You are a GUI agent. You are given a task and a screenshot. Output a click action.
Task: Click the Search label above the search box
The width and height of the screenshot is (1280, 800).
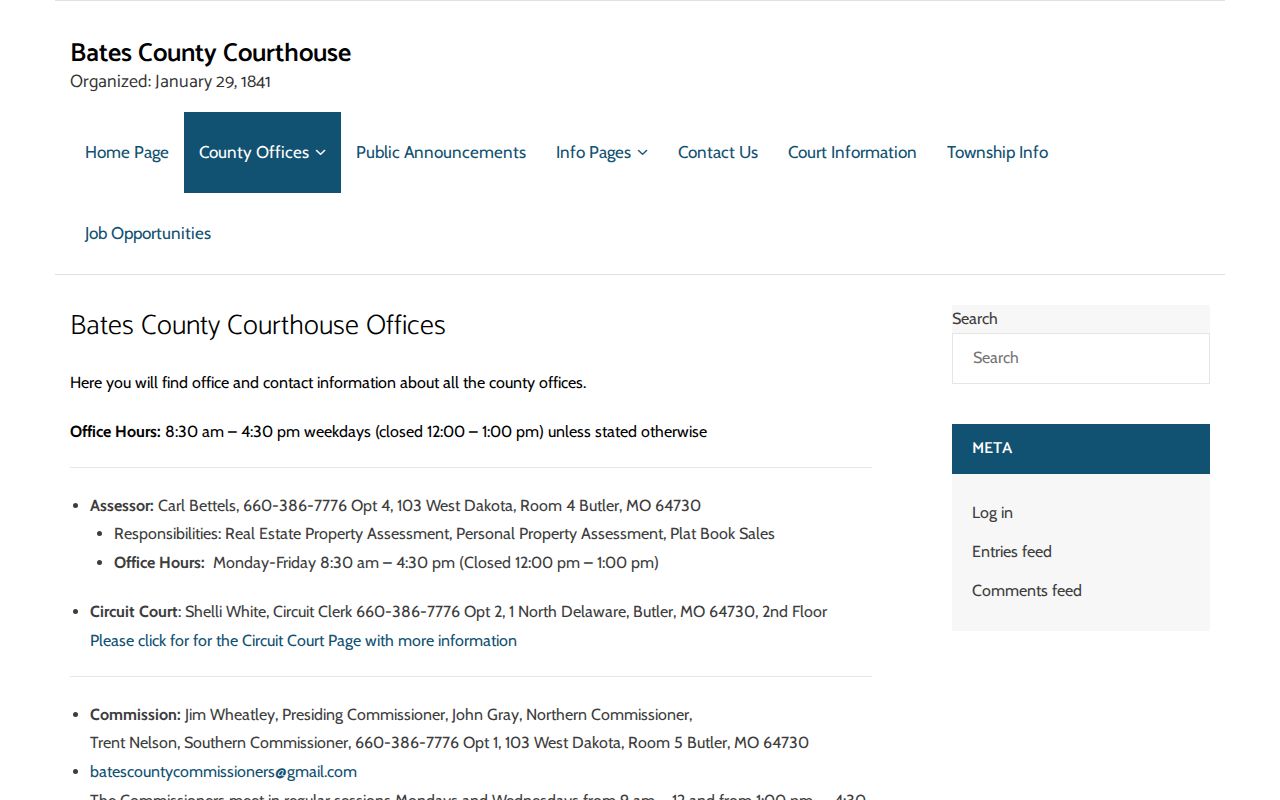coord(975,319)
